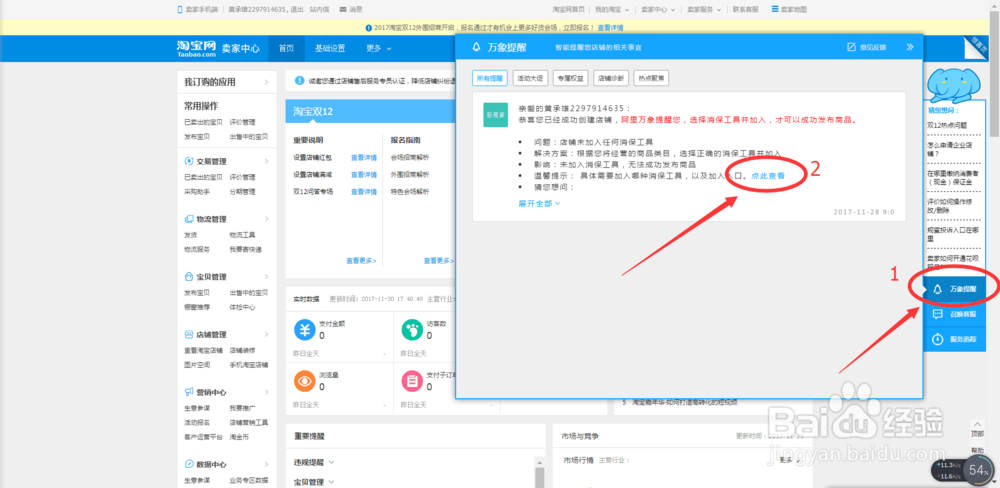Click the 新商家 green avatar tile

point(496,115)
